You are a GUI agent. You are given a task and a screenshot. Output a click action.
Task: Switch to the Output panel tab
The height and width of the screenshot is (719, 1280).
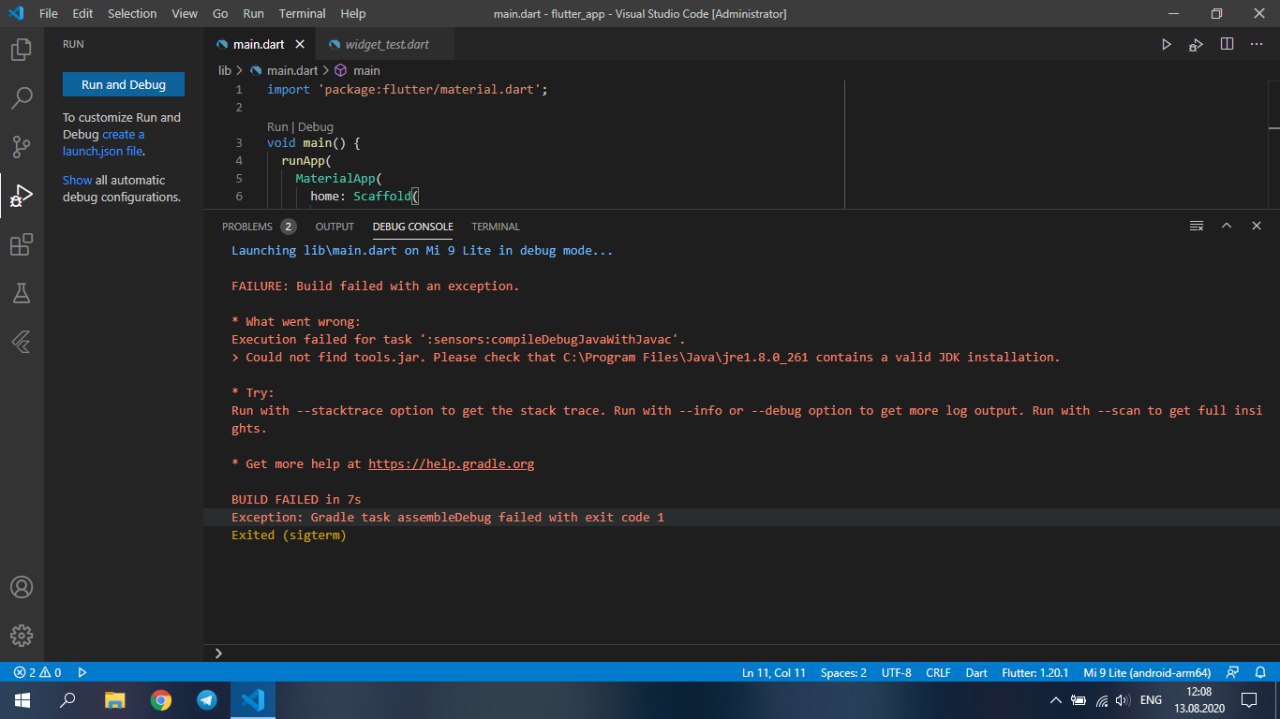pyautogui.click(x=335, y=226)
